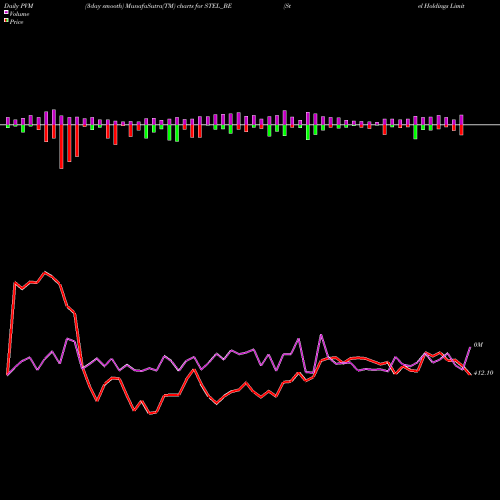The width and height of the screenshot is (500, 500).
Task: Click the 'Daily PVM' title text
Action: pos(19,6)
